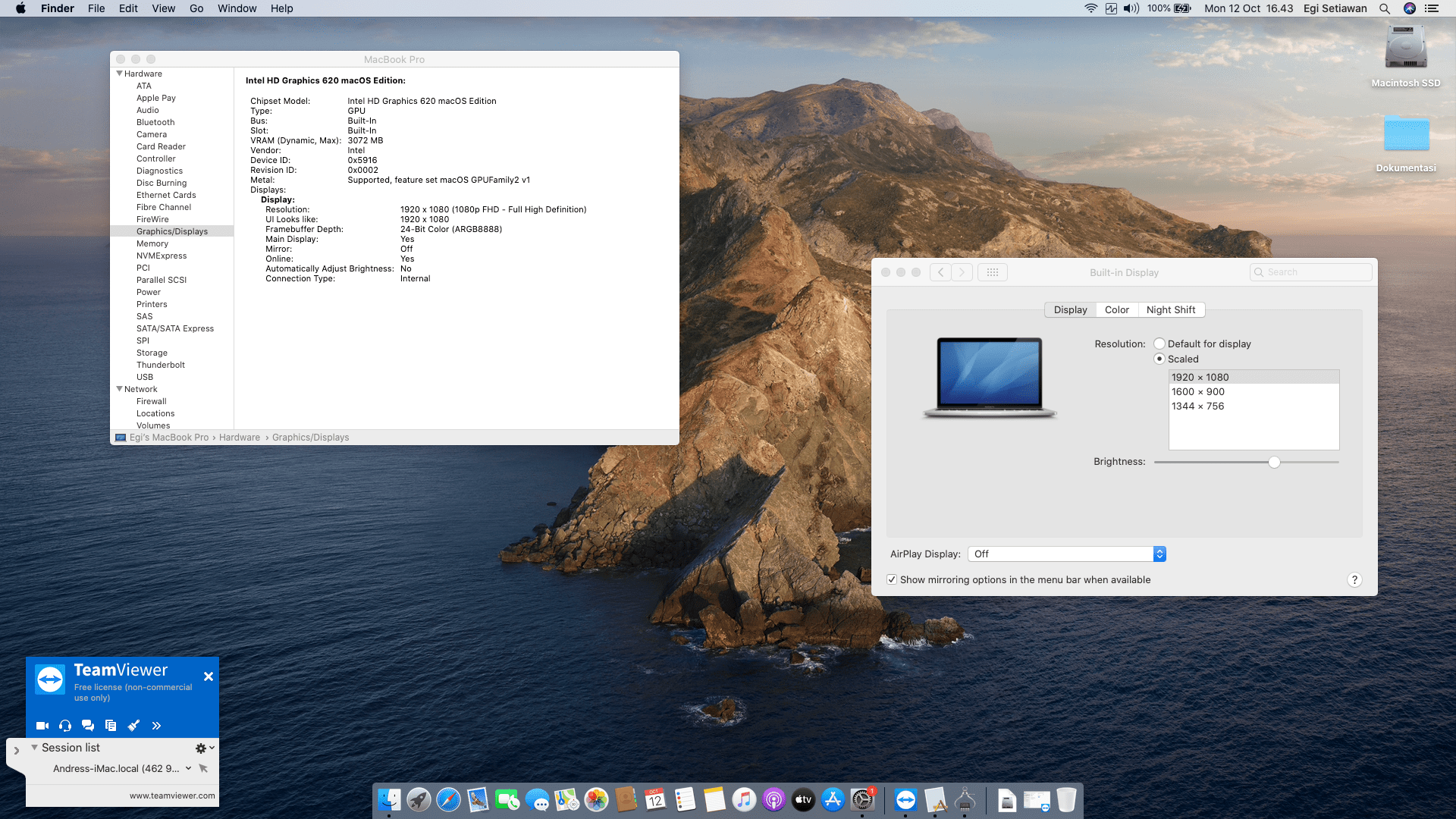The height and width of the screenshot is (819, 1456).
Task: Click the Brightness slider
Action: (1274, 463)
